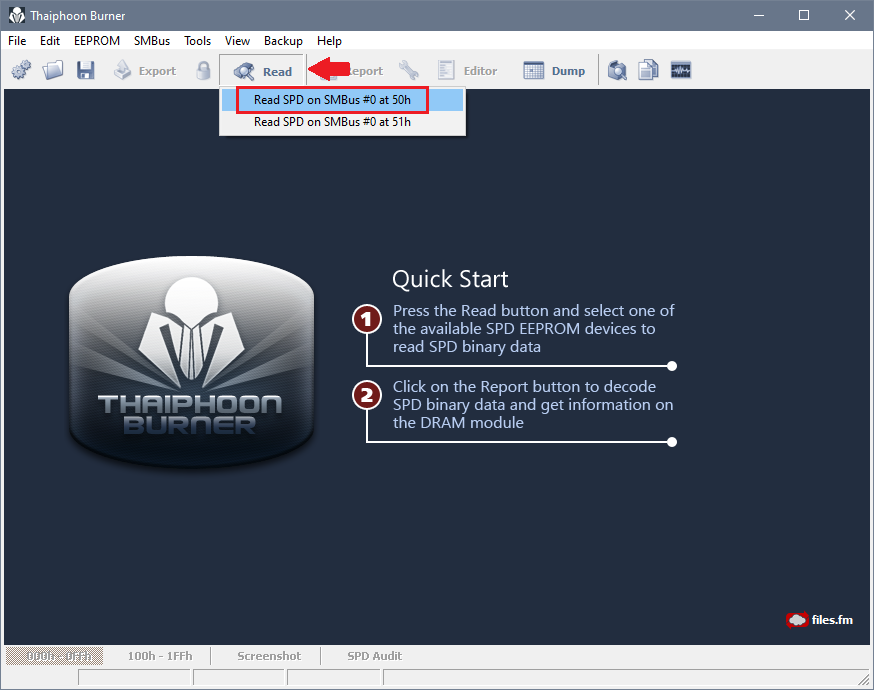Viewport: 874px width, 690px height.
Task: Switch to the 100h - 1FFh tab
Action: [160, 656]
